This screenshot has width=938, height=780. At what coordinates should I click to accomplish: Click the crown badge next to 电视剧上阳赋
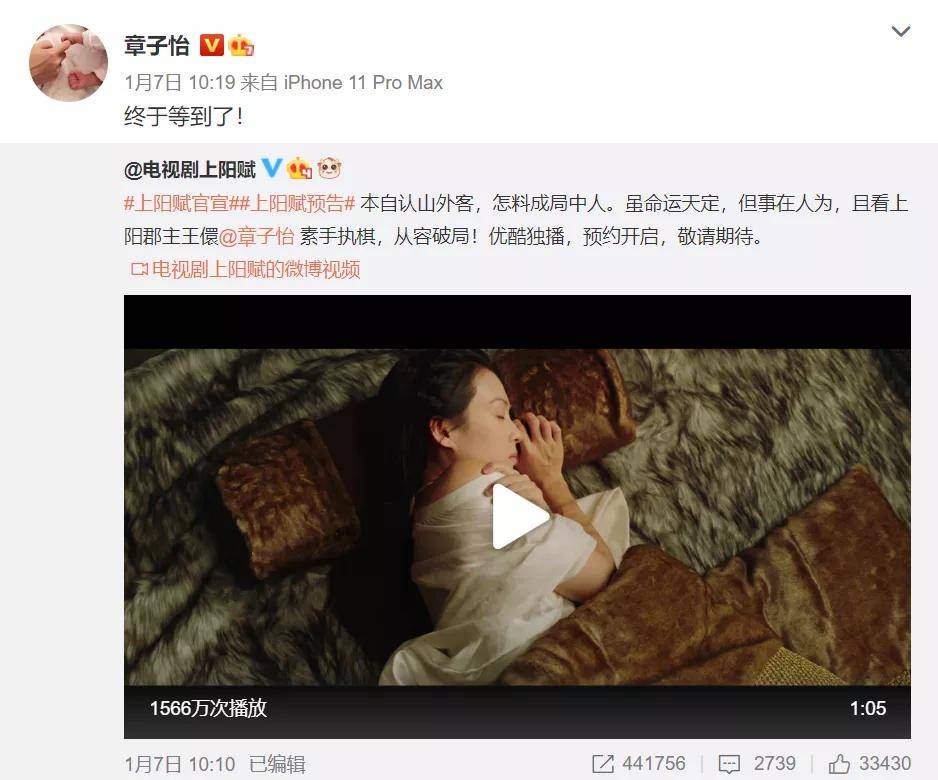pyautogui.click(x=300, y=169)
